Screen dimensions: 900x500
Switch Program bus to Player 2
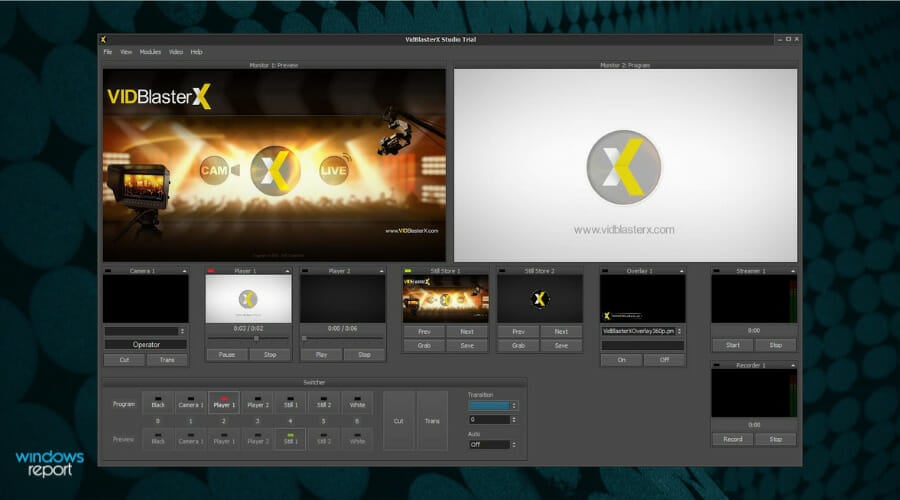tap(257, 404)
